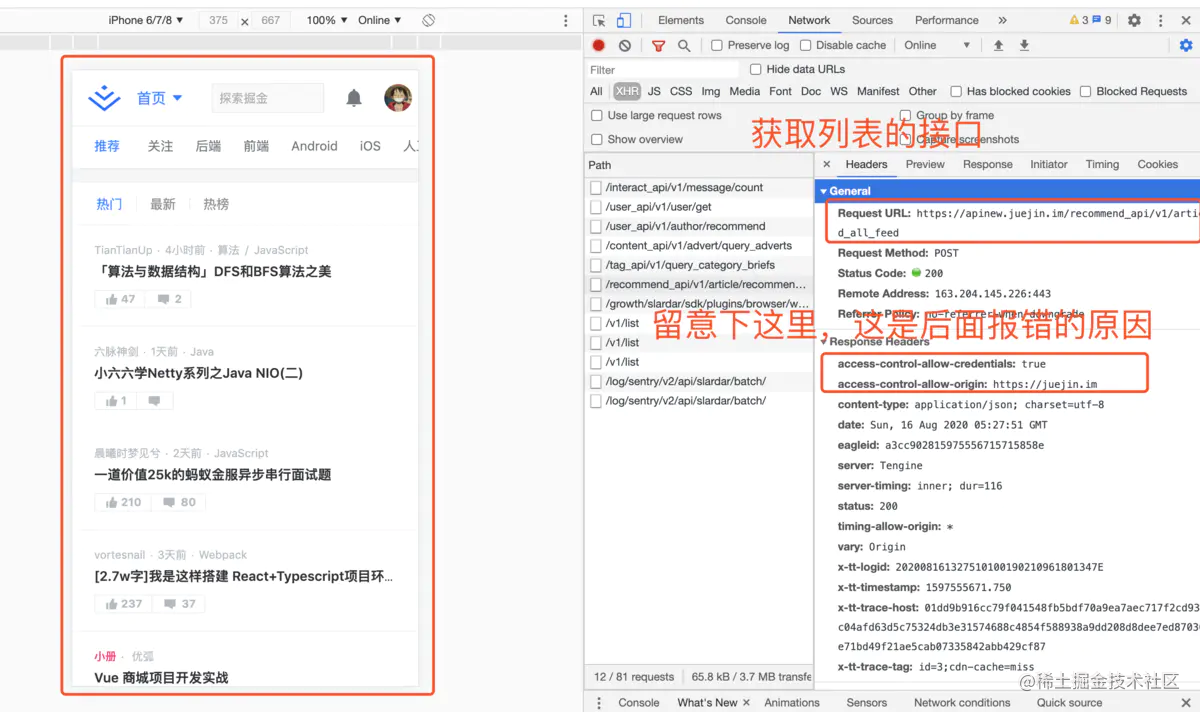Select request /tag_api/v1/query_category_briefs
1200x712 pixels.
700,265
